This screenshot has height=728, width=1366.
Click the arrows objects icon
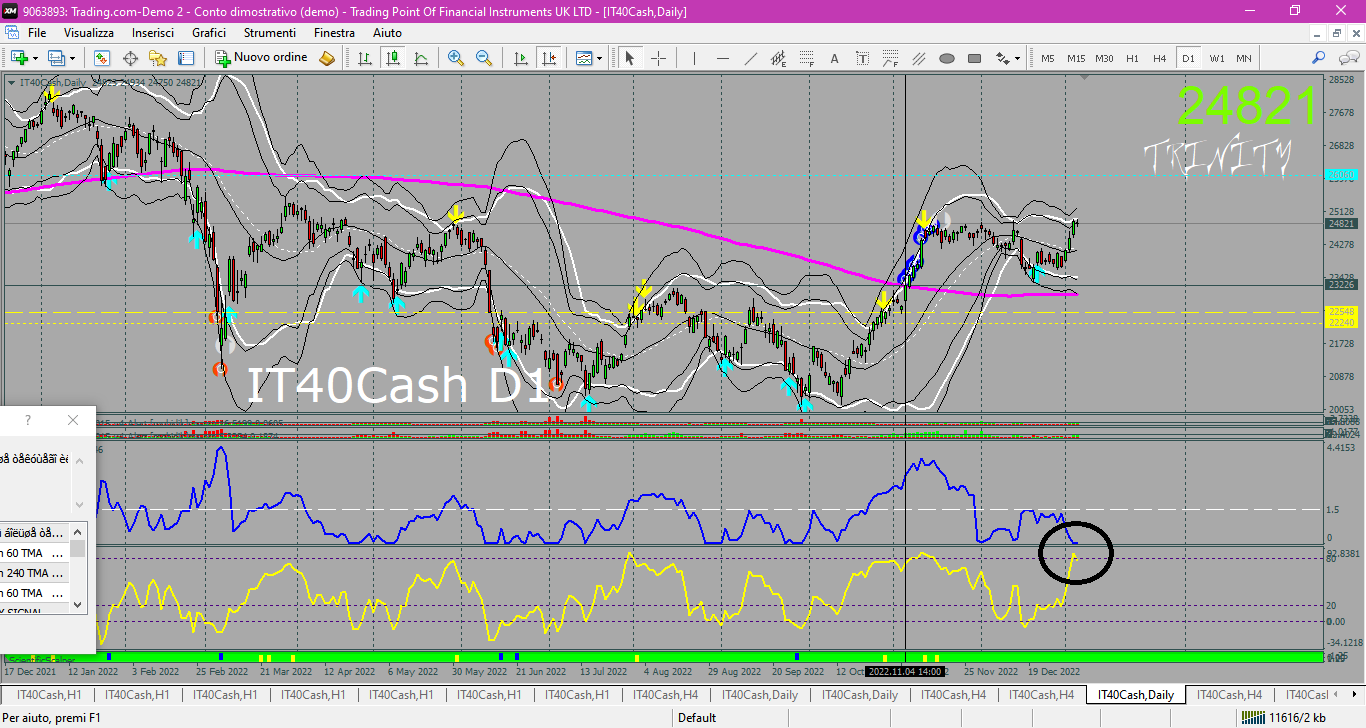click(1002, 58)
